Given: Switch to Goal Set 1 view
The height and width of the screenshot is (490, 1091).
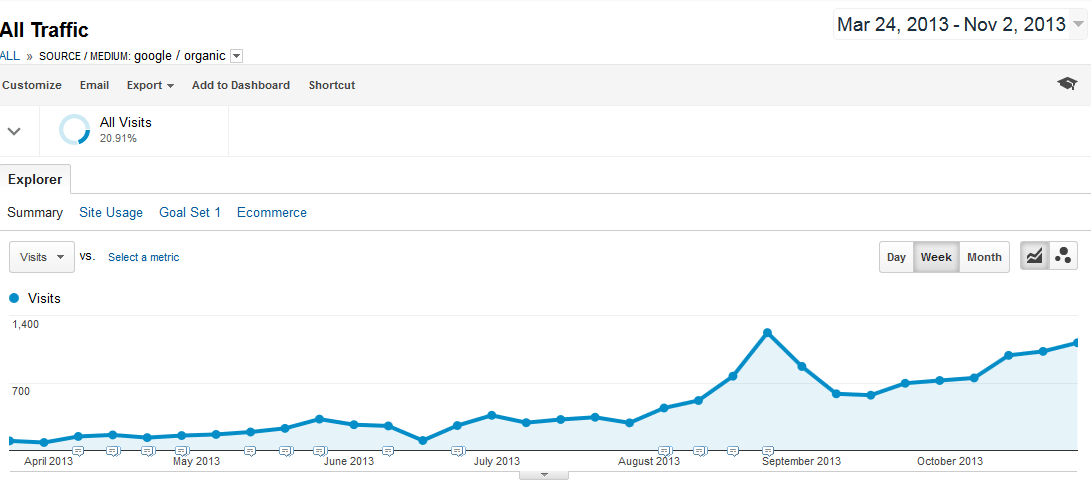Looking at the screenshot, I should pos(190,212).
